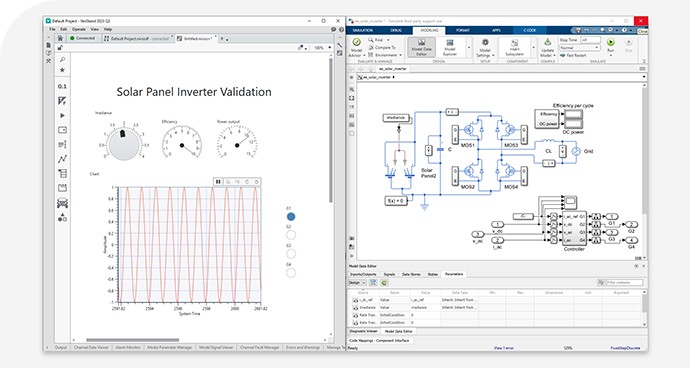Image resolution: width=690 pixels, height=368 pixels.
Task: Click the Connected status button in VeriStand
Action: [x=83, y=38]
